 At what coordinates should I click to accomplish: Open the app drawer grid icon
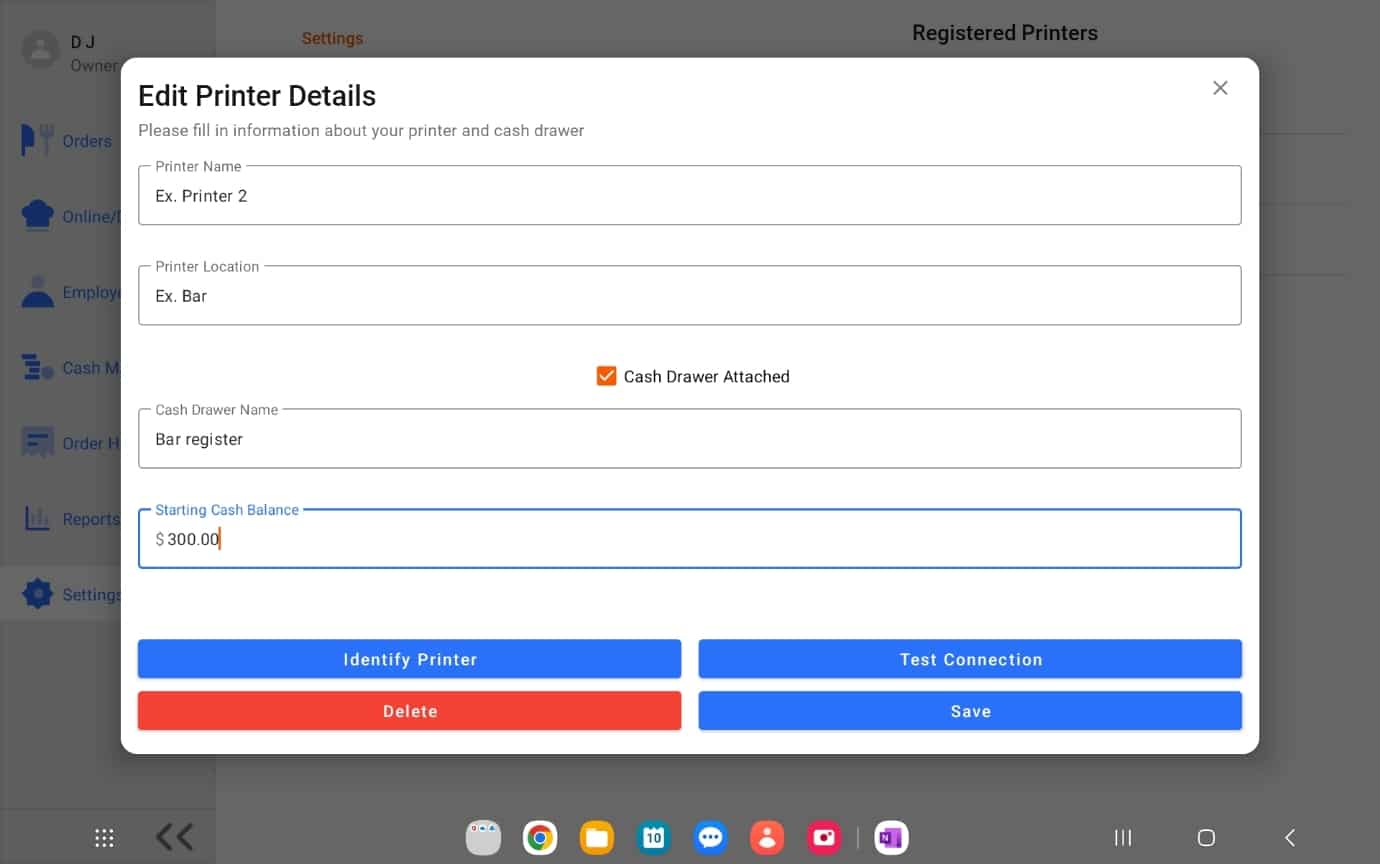click(x=104, y=838)
